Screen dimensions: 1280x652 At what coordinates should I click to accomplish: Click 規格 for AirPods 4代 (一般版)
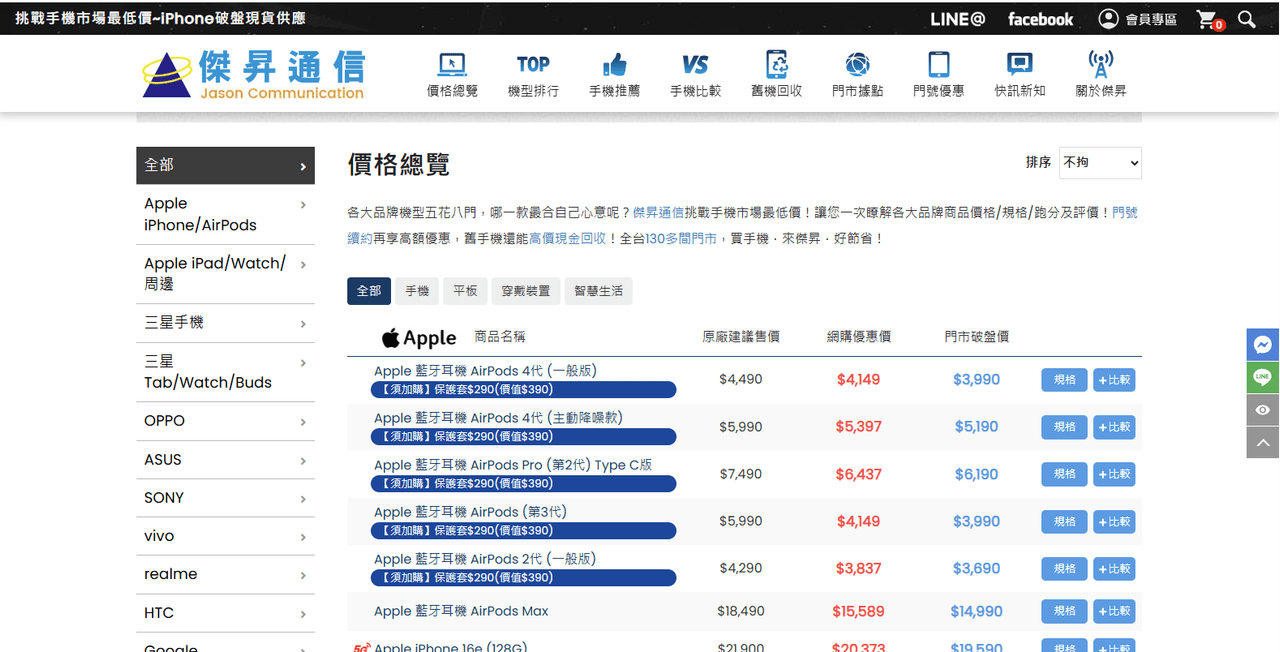(x=1064, y=380)
